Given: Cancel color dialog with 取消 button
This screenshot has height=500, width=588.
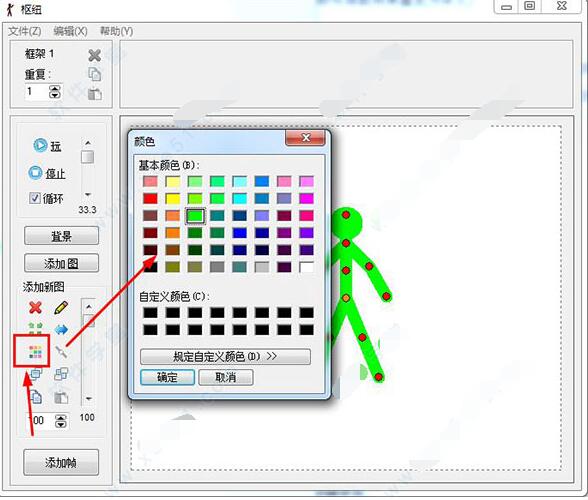Looking at the screenshot, I should pyautogui.click(x=226, y=377).
